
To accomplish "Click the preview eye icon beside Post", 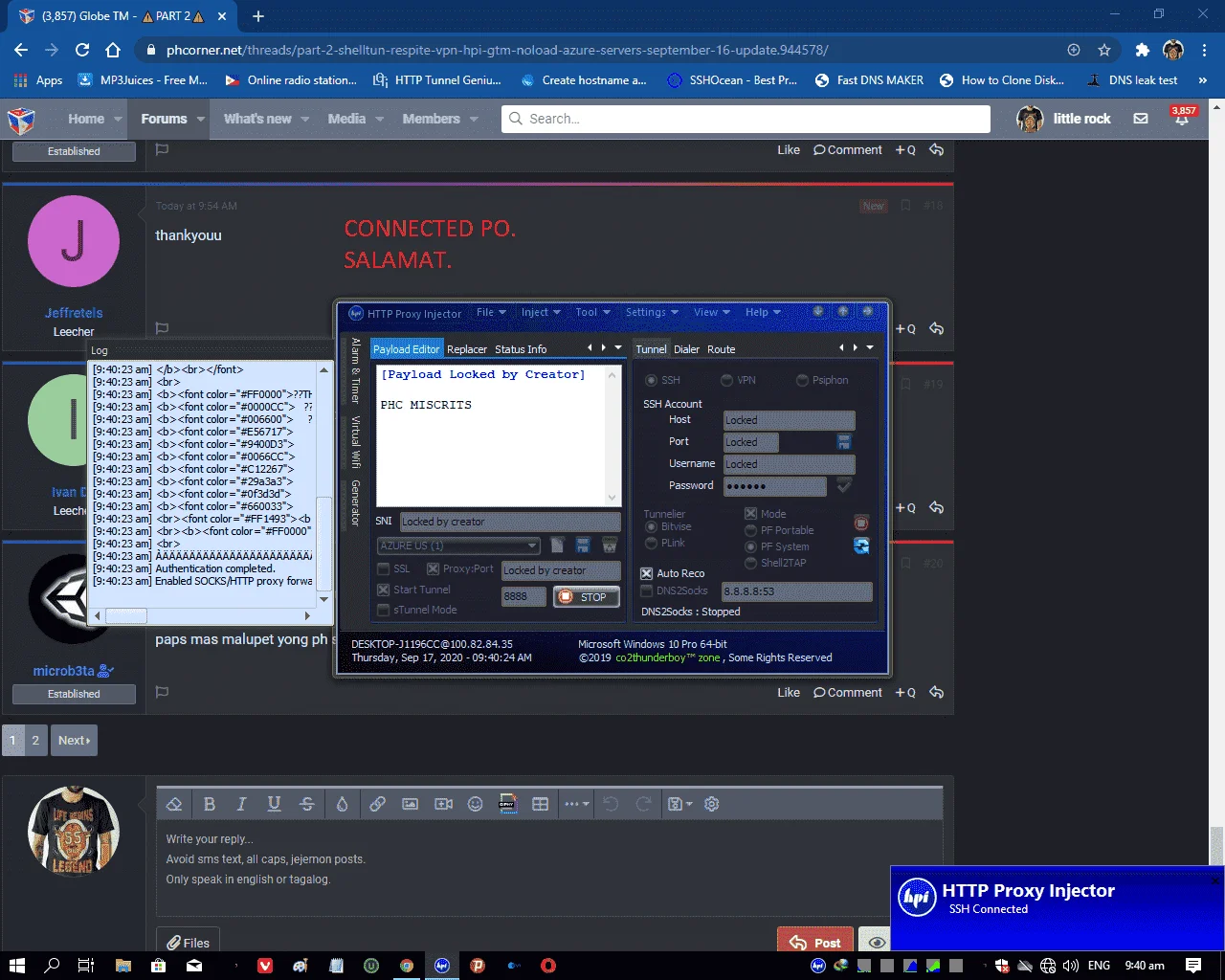I will 876,943.
